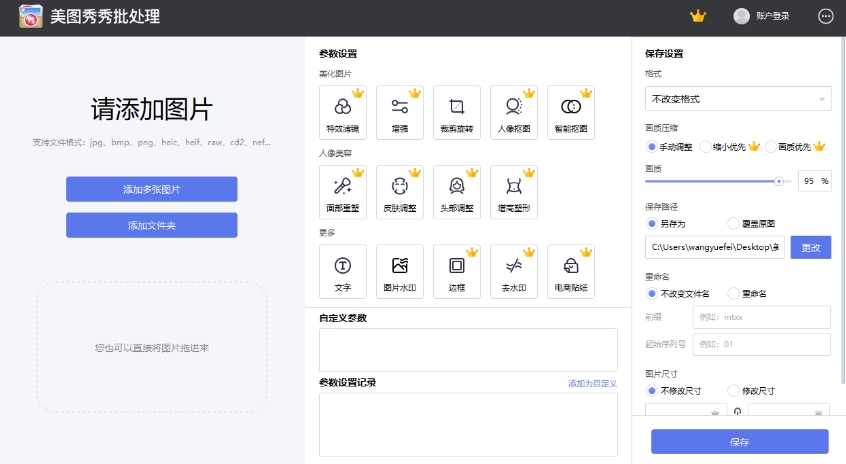The image size is (846, 464).
Task: Open the 不改变格式 format dropdown
Action: pos(738,99)
